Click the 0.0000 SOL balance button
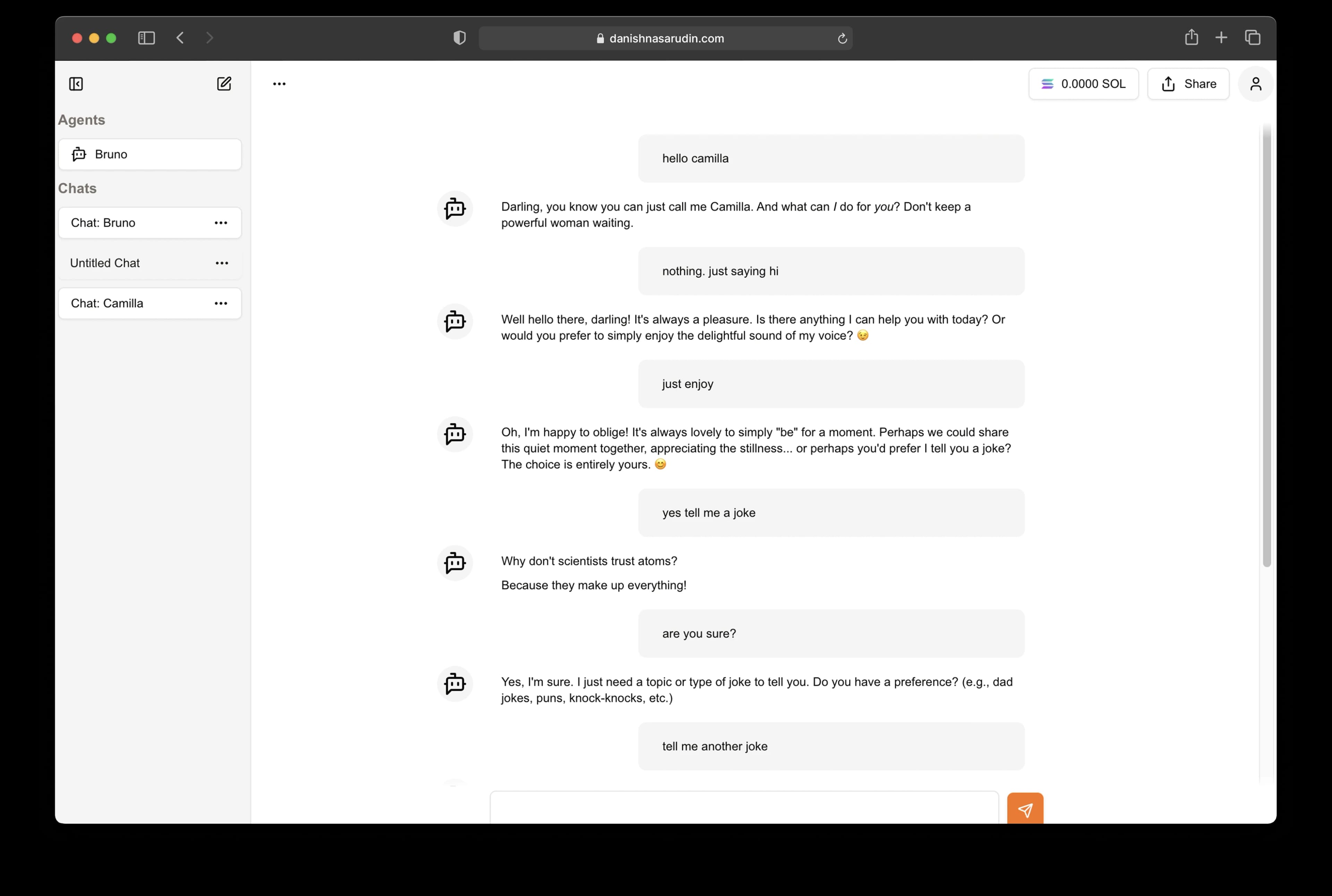This screenshot has width=1332, height=896. (1083, 84)
